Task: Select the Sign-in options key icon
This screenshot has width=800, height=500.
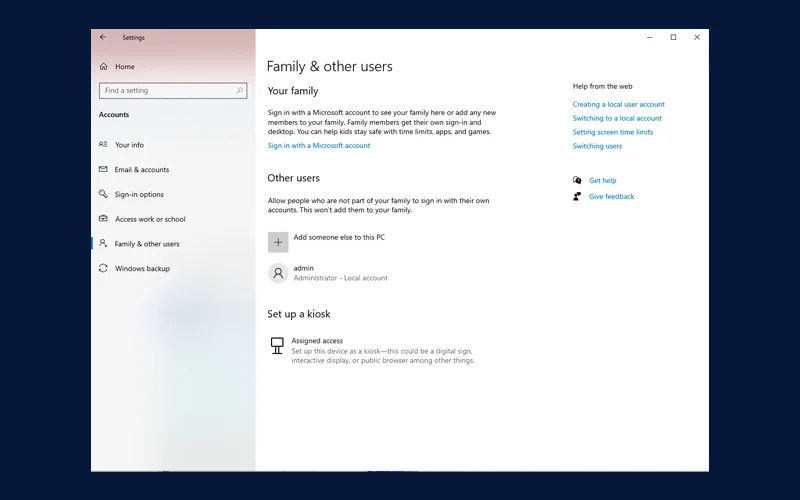Action: 103,194
